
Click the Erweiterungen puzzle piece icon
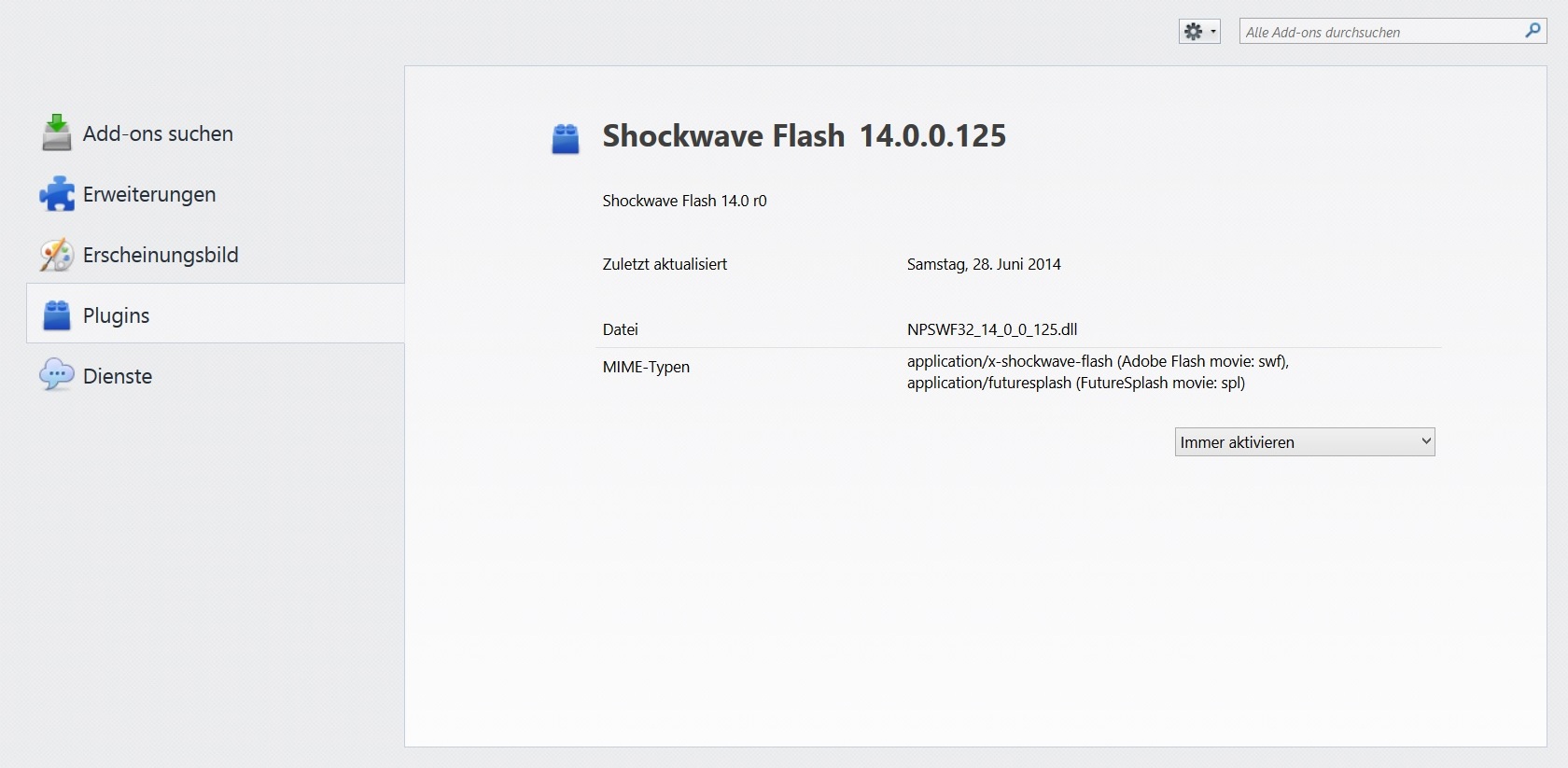point(57,194)
